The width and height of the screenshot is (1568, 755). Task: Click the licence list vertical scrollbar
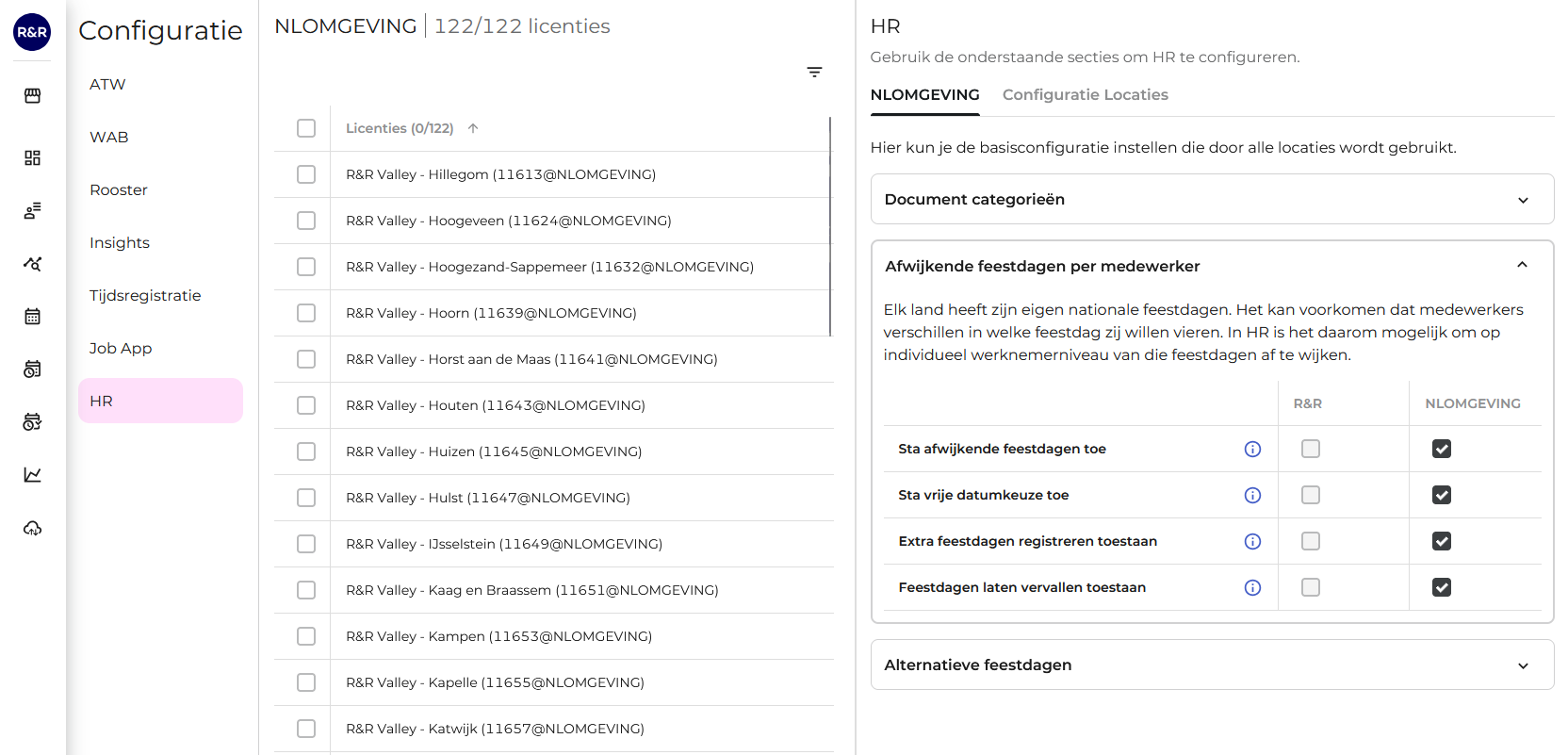click(830, 226)
